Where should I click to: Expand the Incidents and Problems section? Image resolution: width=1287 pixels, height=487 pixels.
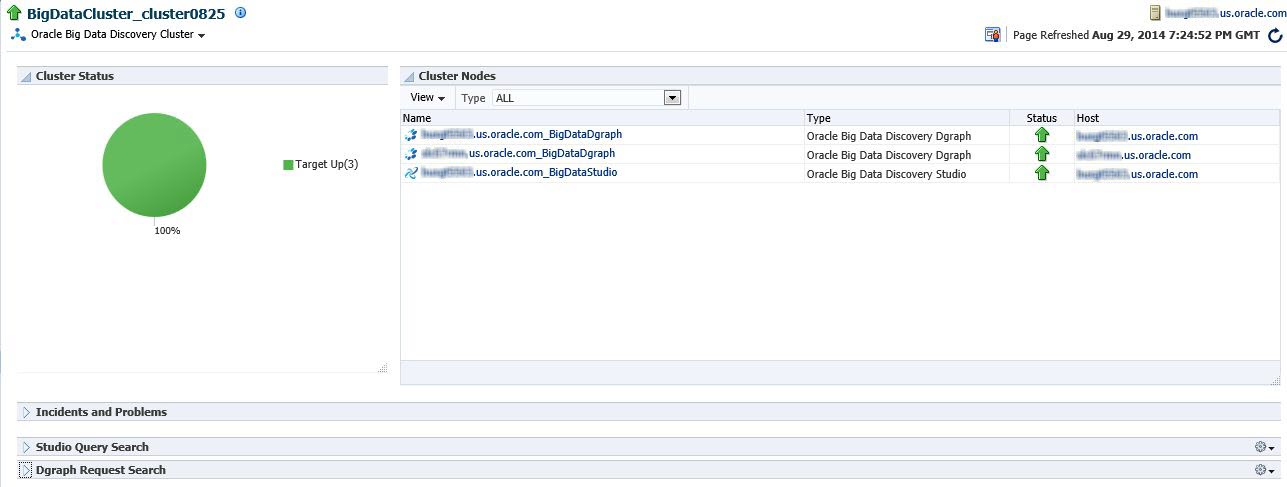coord(26,412)
